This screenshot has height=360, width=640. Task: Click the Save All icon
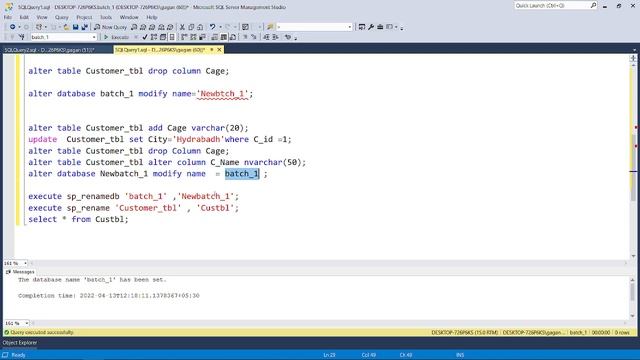pyautogui.click(x=84, y=27)
